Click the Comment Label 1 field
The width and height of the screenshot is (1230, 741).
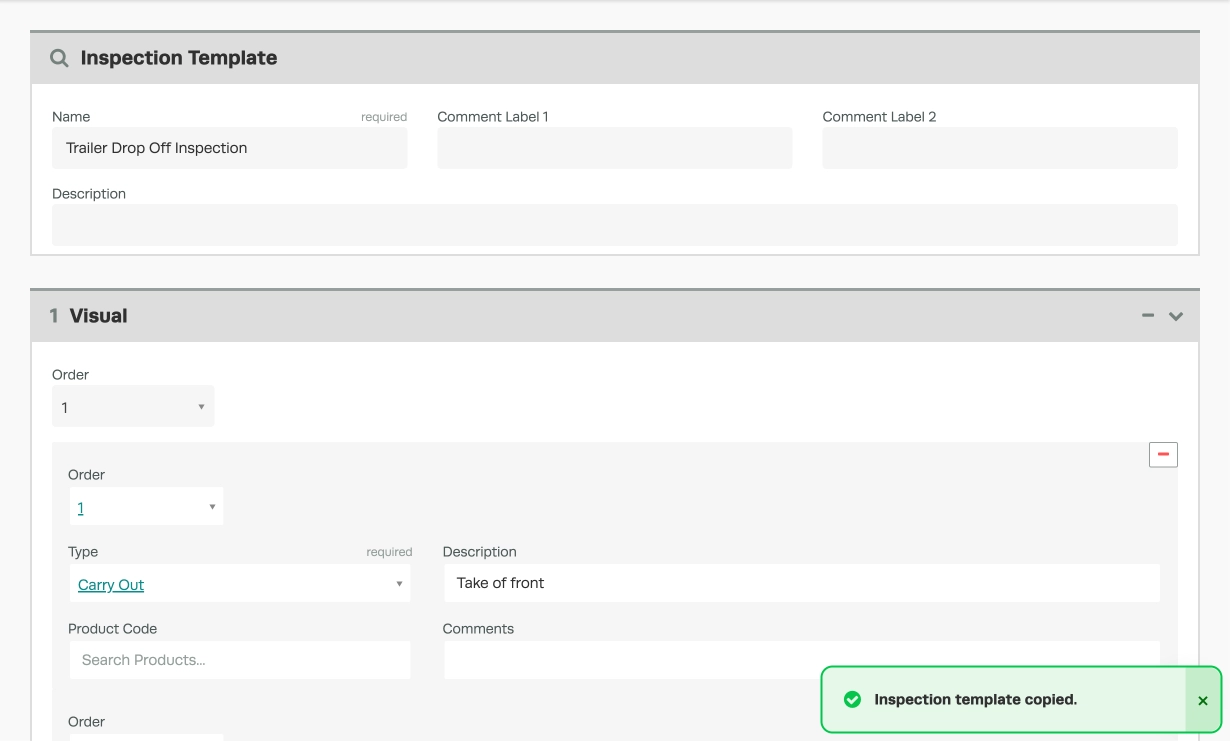pos(615,148)
